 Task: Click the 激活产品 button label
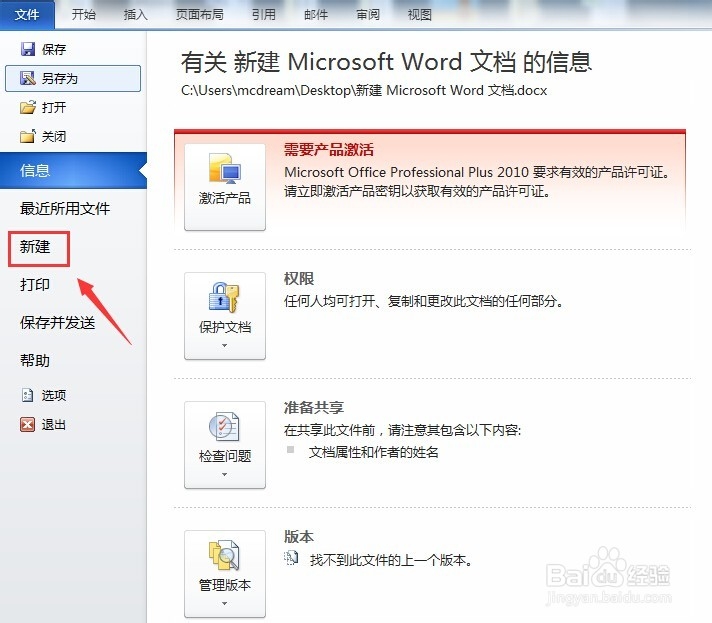225,198
